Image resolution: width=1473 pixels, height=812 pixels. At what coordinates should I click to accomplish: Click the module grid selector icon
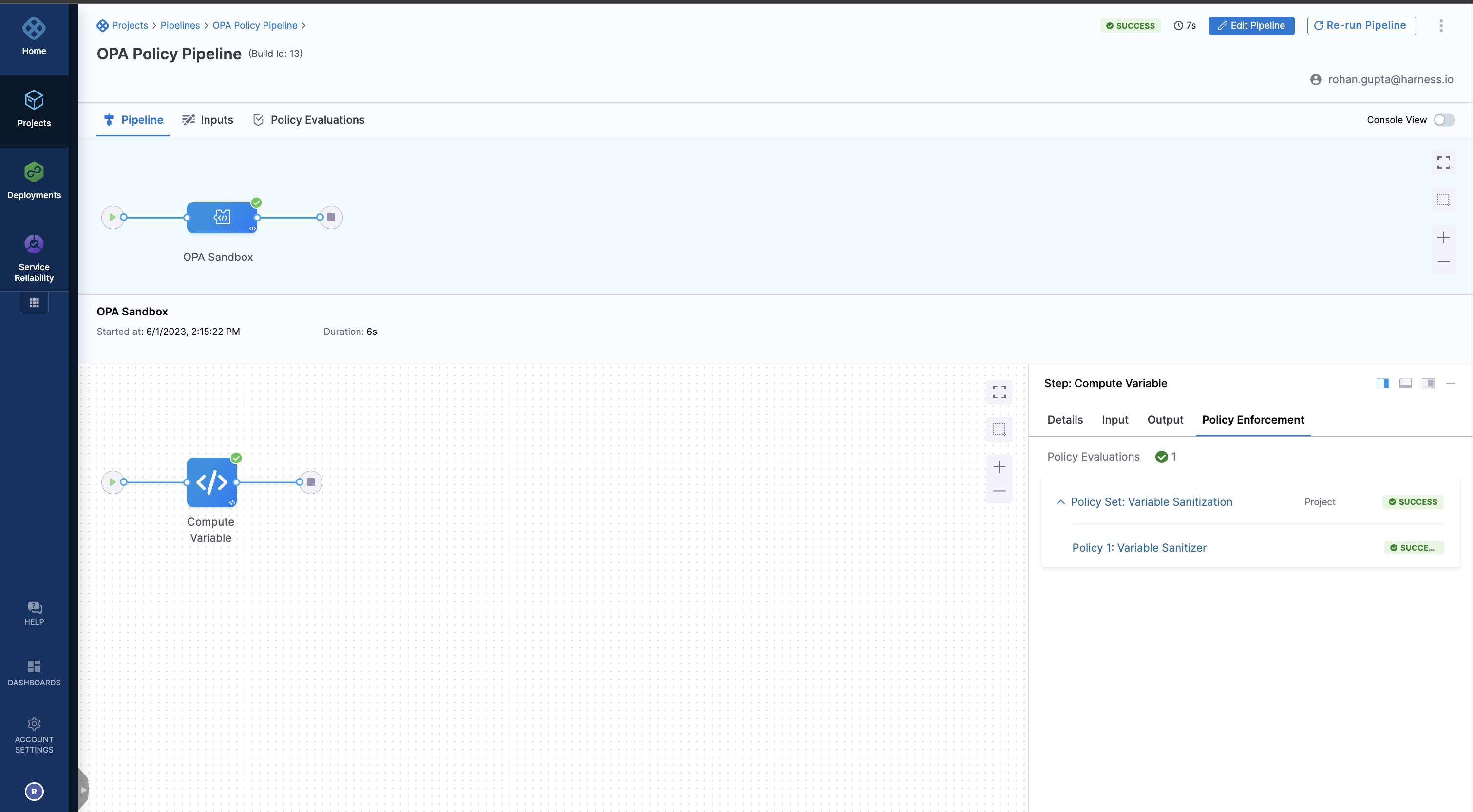click(34, 303)
